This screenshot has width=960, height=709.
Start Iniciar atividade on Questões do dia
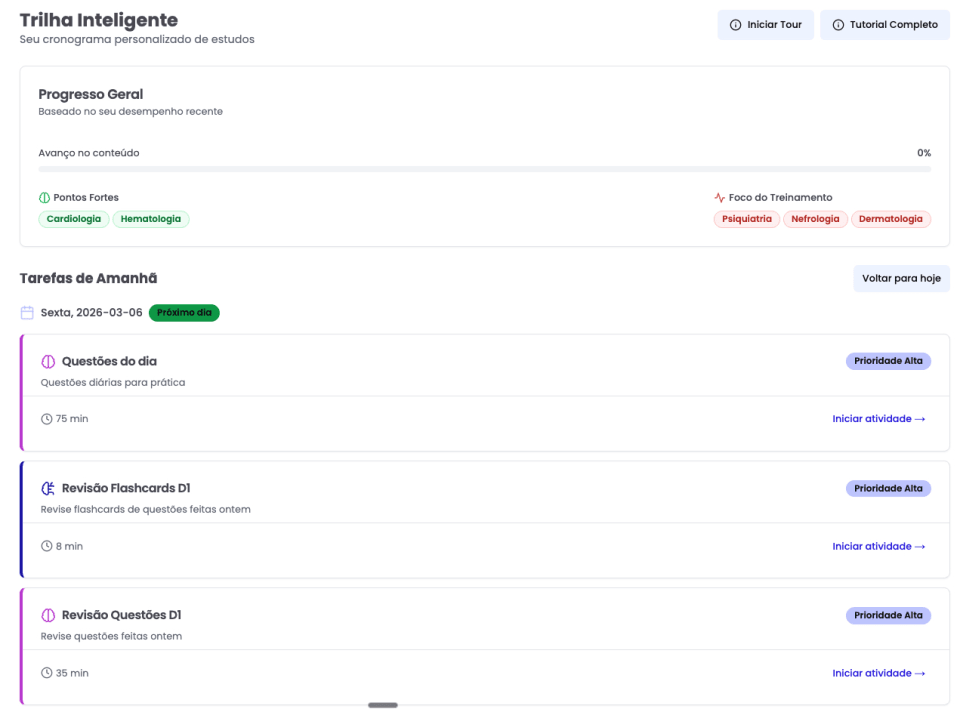[879, 418]
